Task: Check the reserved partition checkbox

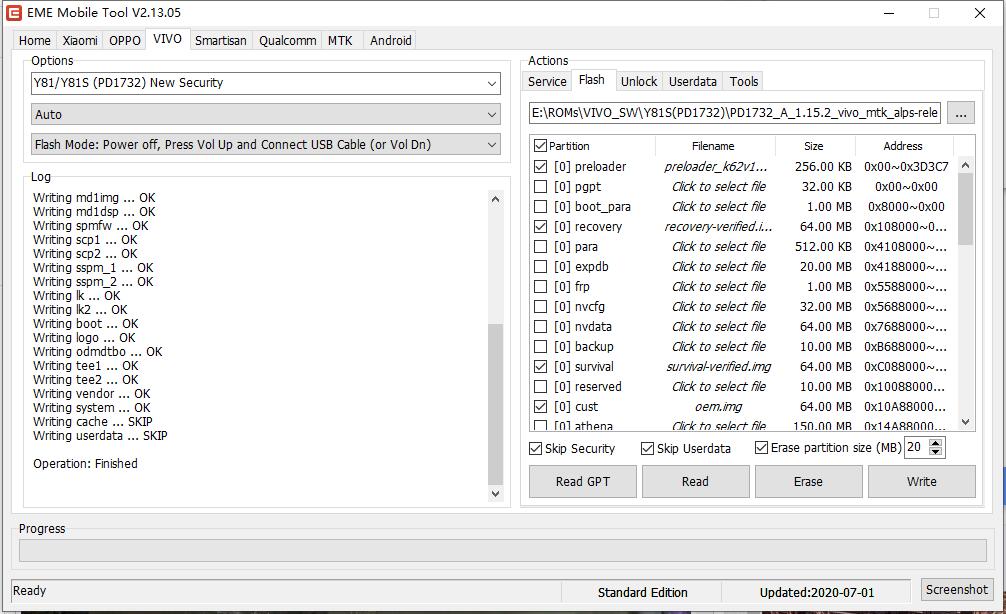Action: pyautogui.click(x=540, y=386)
